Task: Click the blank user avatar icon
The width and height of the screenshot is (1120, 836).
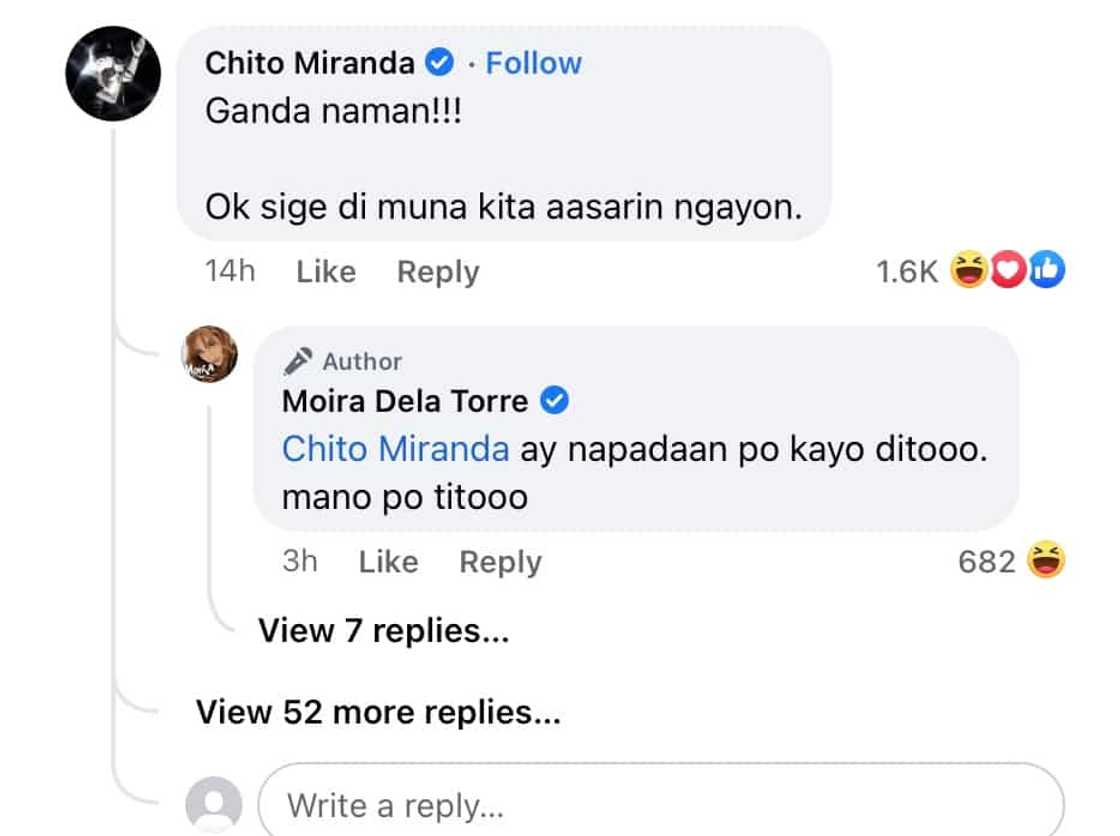Action: pos(213,804)
